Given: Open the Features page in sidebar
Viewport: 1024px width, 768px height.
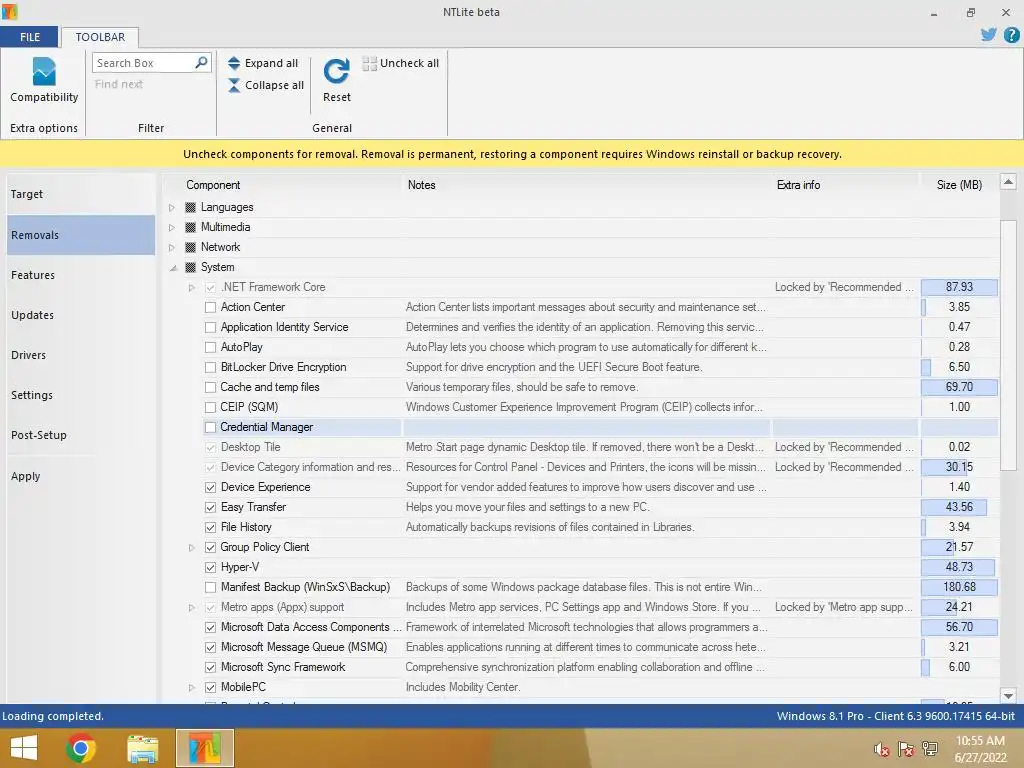Looking at the screenshot, I should pyautogui.click(x=81, y=275).
